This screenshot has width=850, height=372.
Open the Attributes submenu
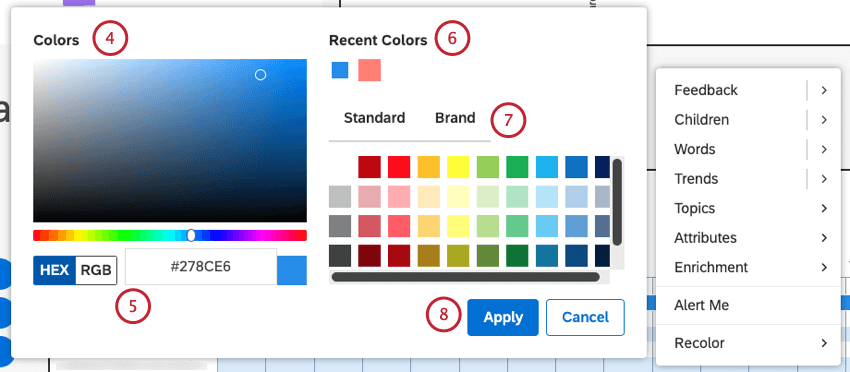coord(749,238)
